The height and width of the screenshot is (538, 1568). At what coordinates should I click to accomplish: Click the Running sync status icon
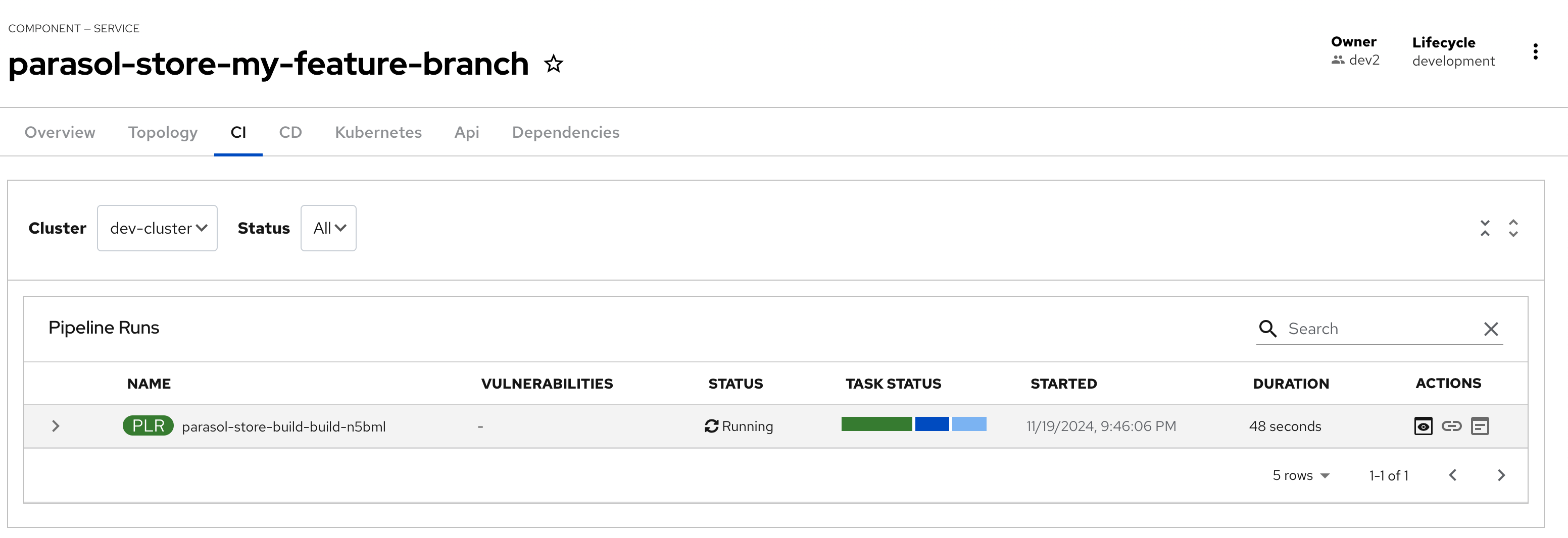(x=711, y=426)
